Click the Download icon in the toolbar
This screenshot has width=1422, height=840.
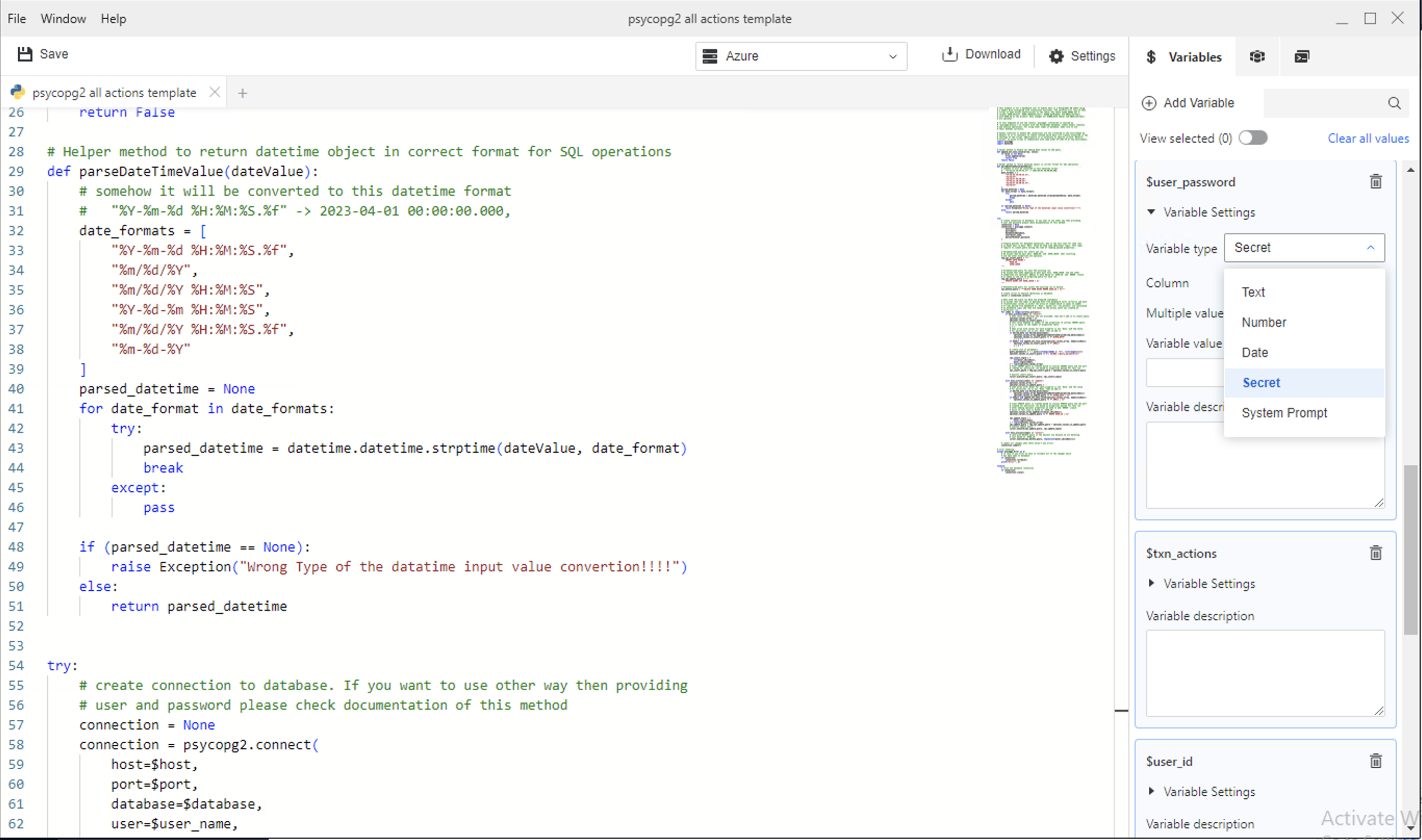coord(949,54)
